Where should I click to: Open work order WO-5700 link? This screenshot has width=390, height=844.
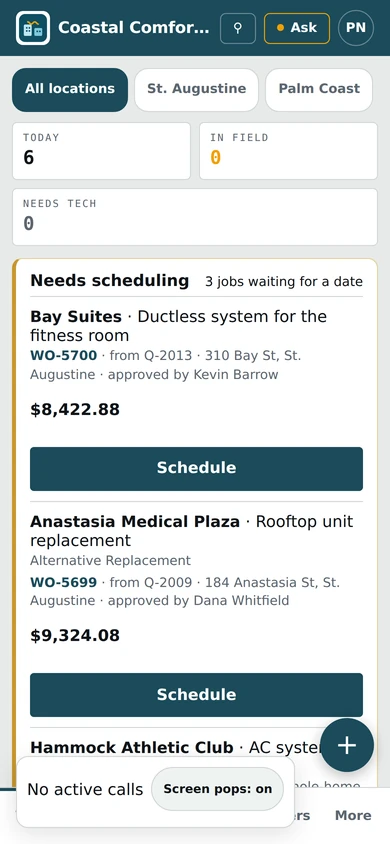click(x=63, y=355)
